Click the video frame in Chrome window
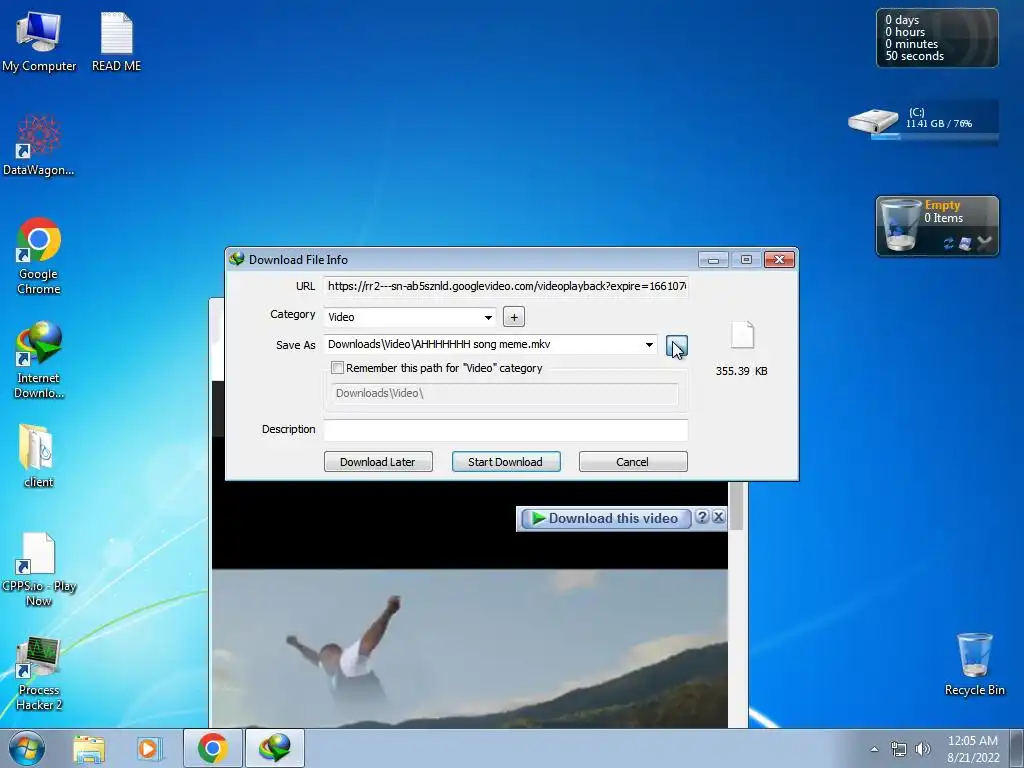The height and width of the screenshot is (768, 1024). (470, 647)
